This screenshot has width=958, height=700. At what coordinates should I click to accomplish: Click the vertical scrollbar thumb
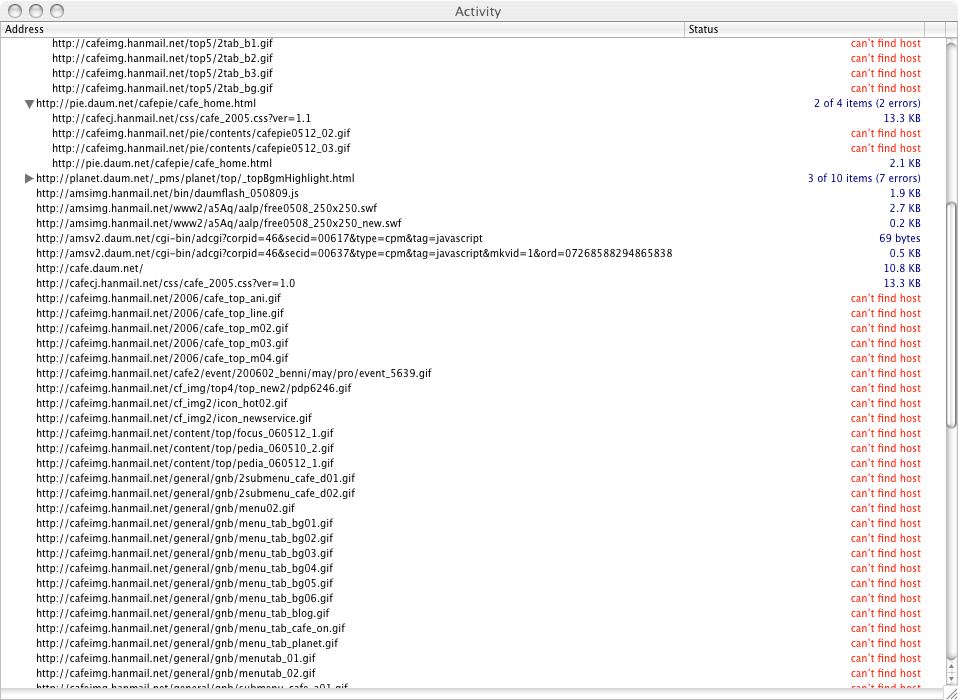[951, 315]
